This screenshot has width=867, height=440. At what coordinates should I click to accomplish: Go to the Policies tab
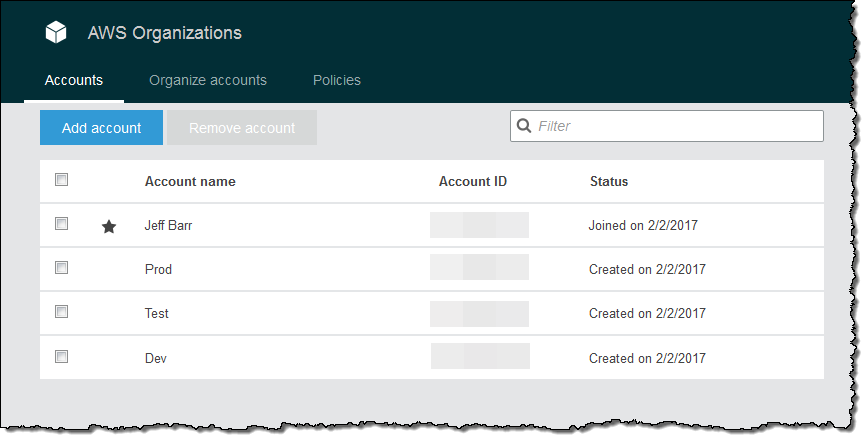[x=337, y=80]
